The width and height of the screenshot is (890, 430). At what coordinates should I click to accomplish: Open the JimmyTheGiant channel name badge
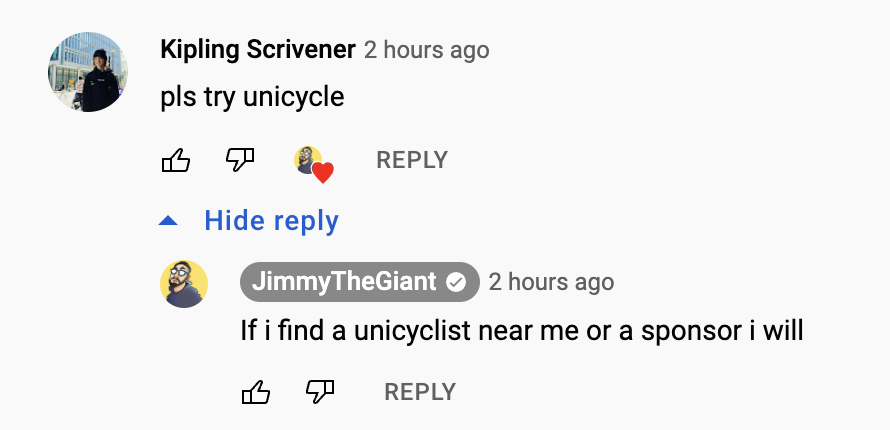(345, 282)
